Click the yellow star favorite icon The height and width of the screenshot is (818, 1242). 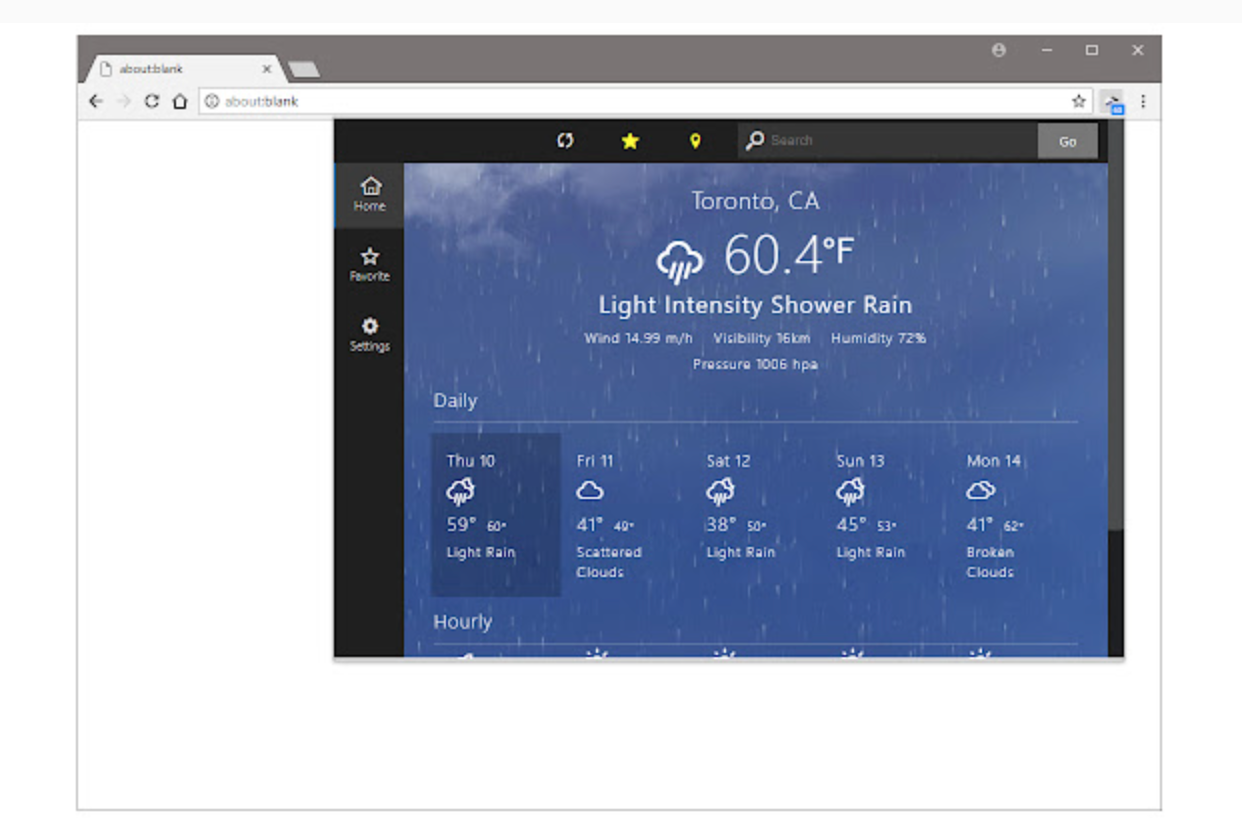tap(630, 141)
